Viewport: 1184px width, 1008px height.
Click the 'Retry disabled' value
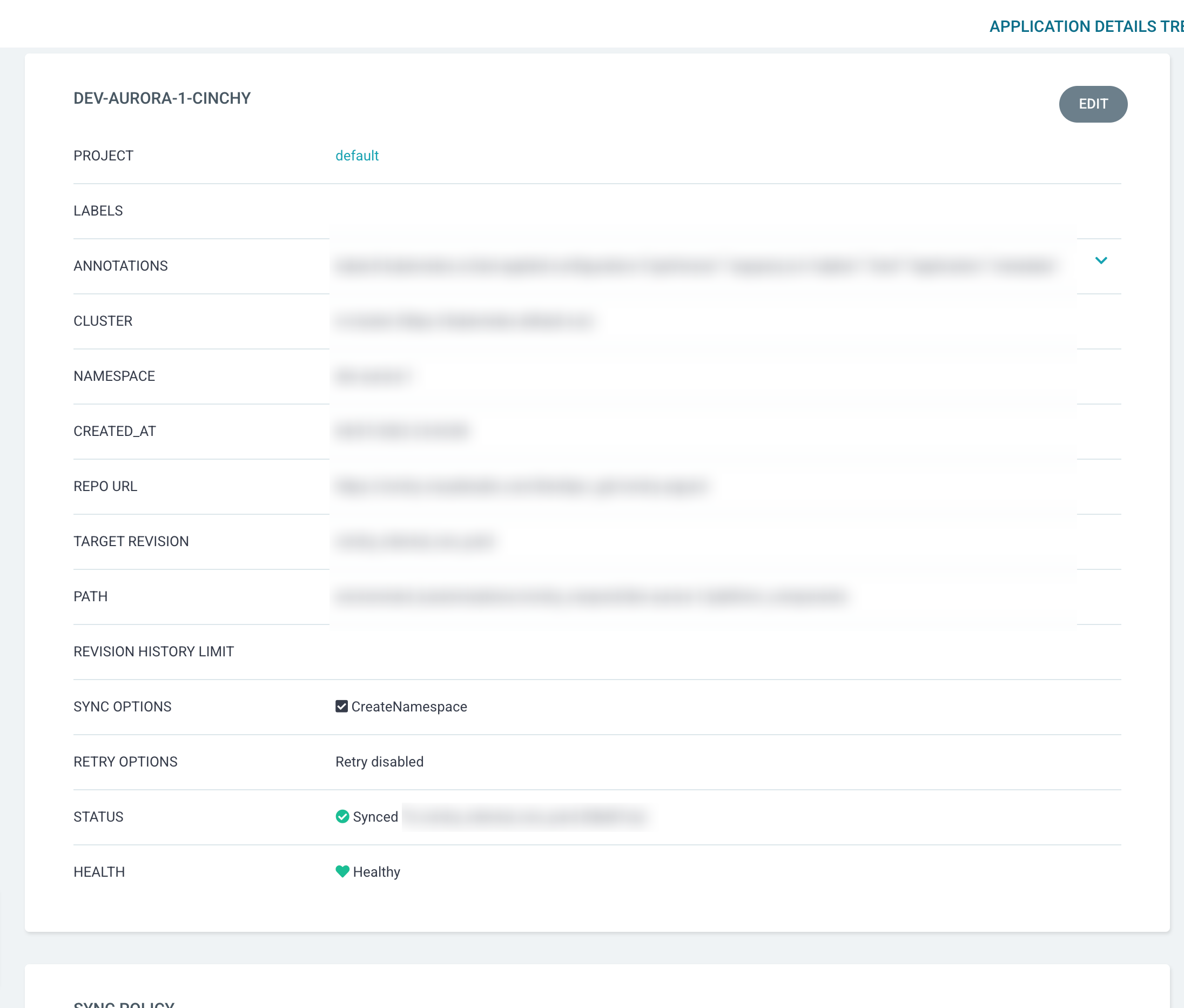[x=379, y=762]
